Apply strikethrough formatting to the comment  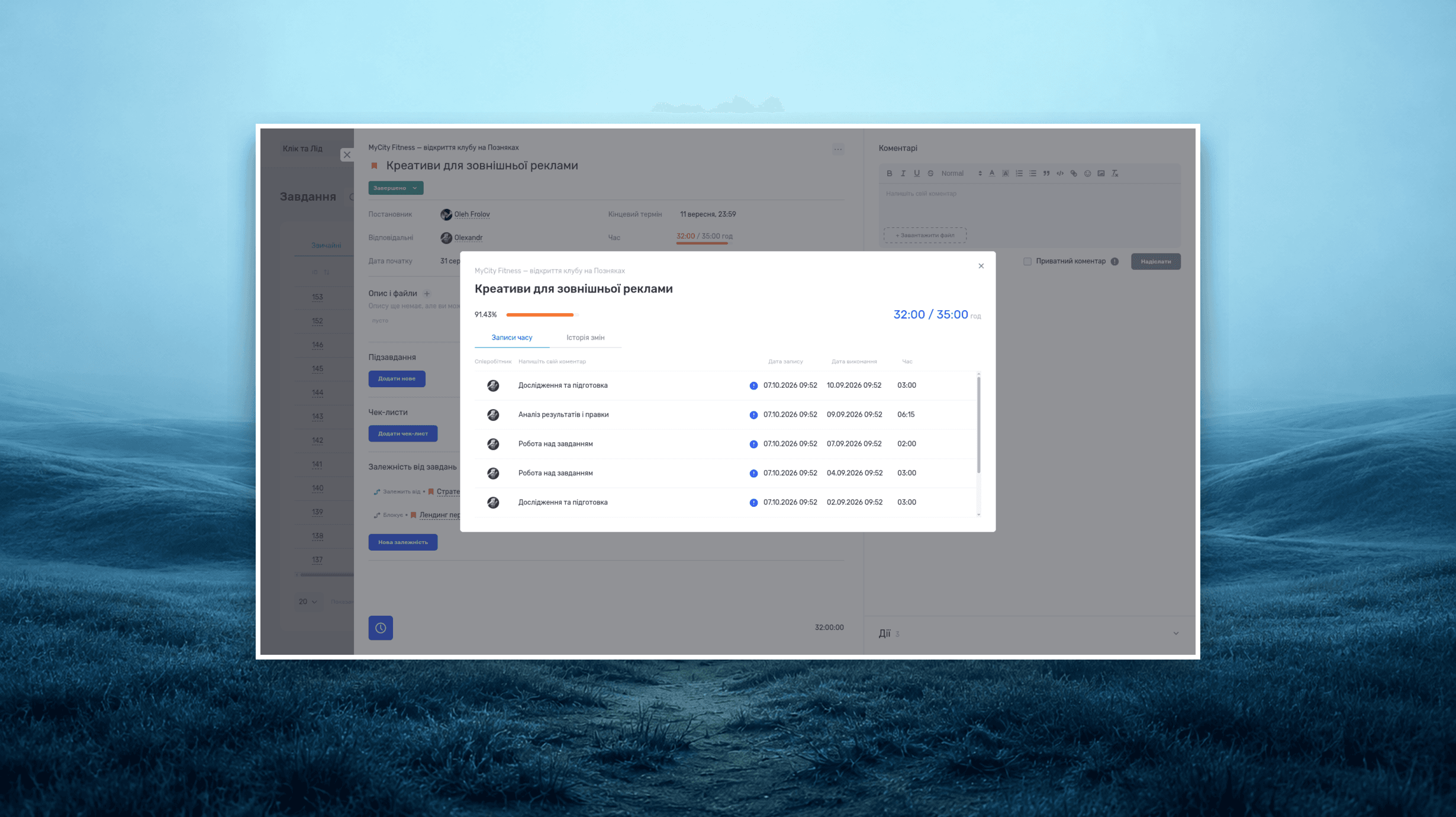click(x=930, y=173)
